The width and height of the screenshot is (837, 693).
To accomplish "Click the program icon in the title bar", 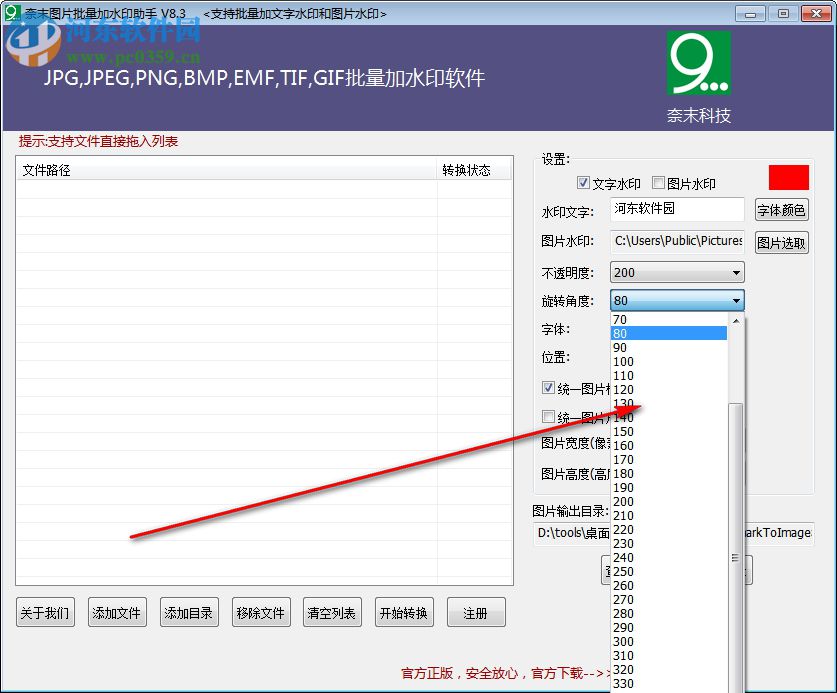I will tap(11, 13).
